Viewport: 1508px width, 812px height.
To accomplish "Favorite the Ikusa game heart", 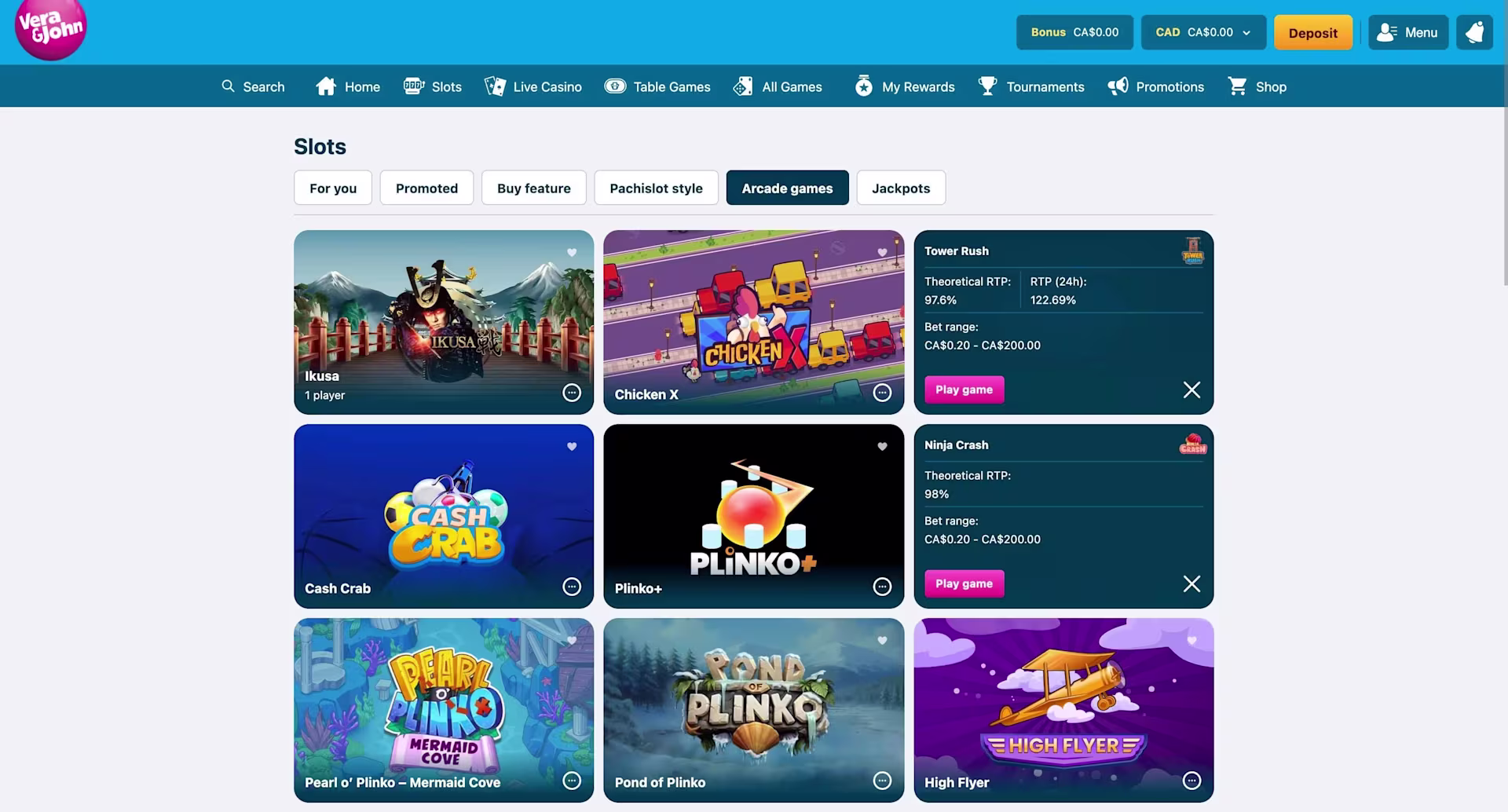I will [572, 252].
